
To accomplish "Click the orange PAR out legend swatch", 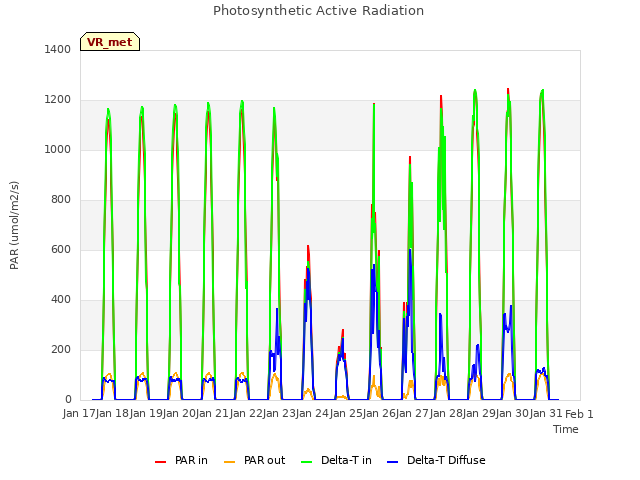I will (x=230, y=462).
